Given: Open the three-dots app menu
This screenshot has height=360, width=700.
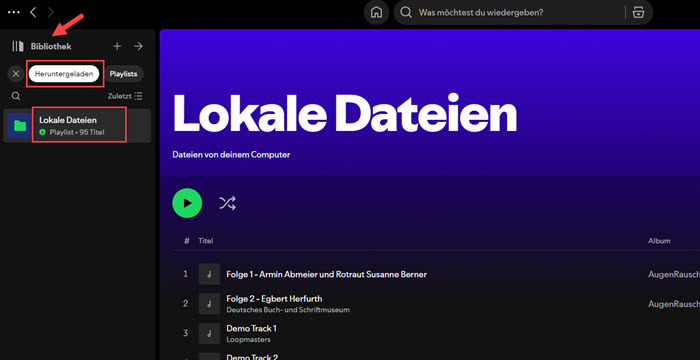Looking at the screenshot, I should pos(14,12).
